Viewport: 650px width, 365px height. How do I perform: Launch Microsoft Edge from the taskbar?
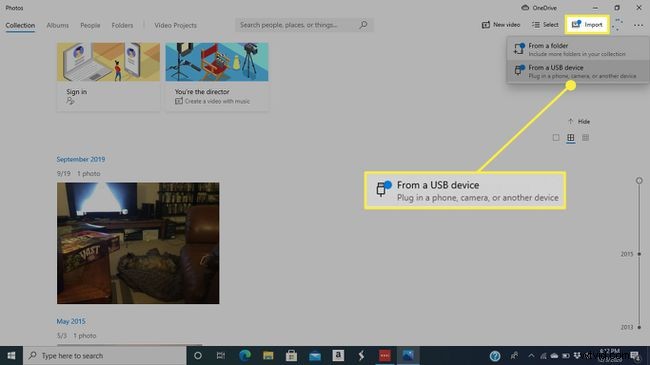[x=245, y=355]
